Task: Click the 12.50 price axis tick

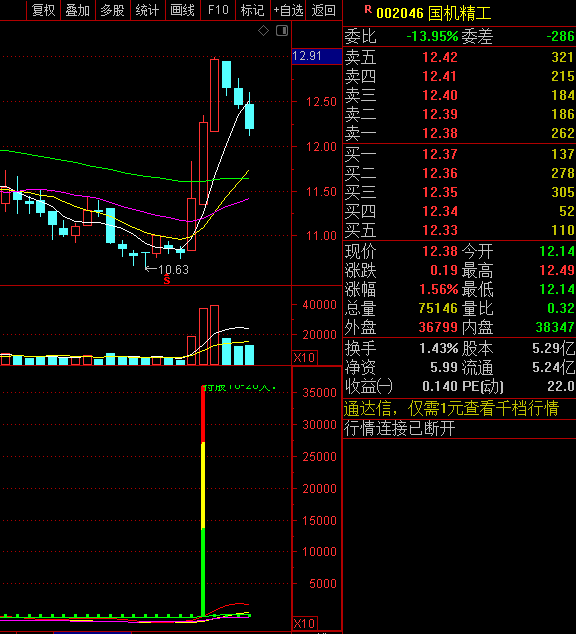Action: coord(321,102)
